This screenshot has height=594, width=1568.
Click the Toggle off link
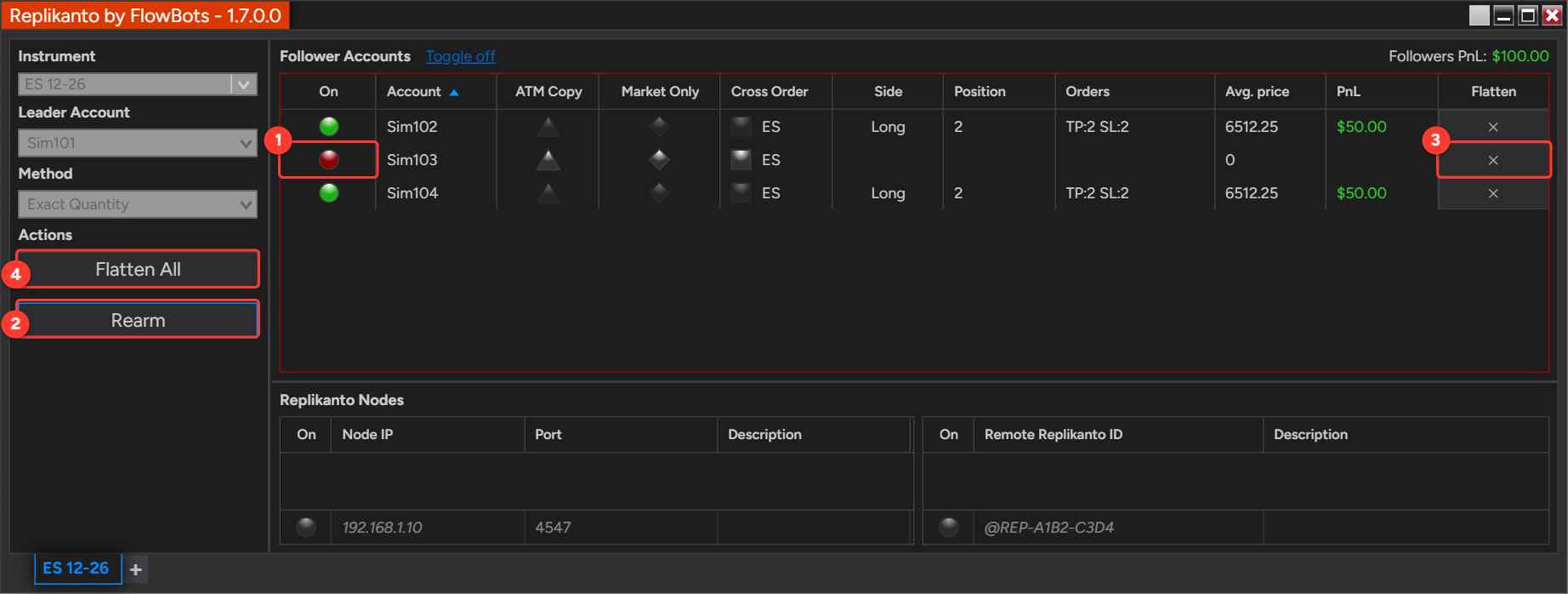pyautogui.click(x=460, y=56)
